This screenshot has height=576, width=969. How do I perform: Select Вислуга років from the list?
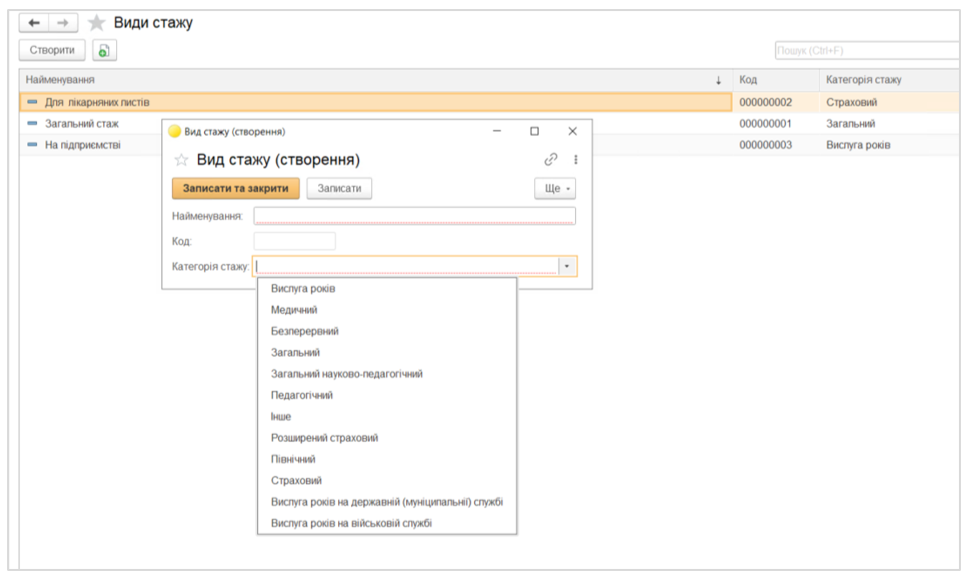[303, 289]
